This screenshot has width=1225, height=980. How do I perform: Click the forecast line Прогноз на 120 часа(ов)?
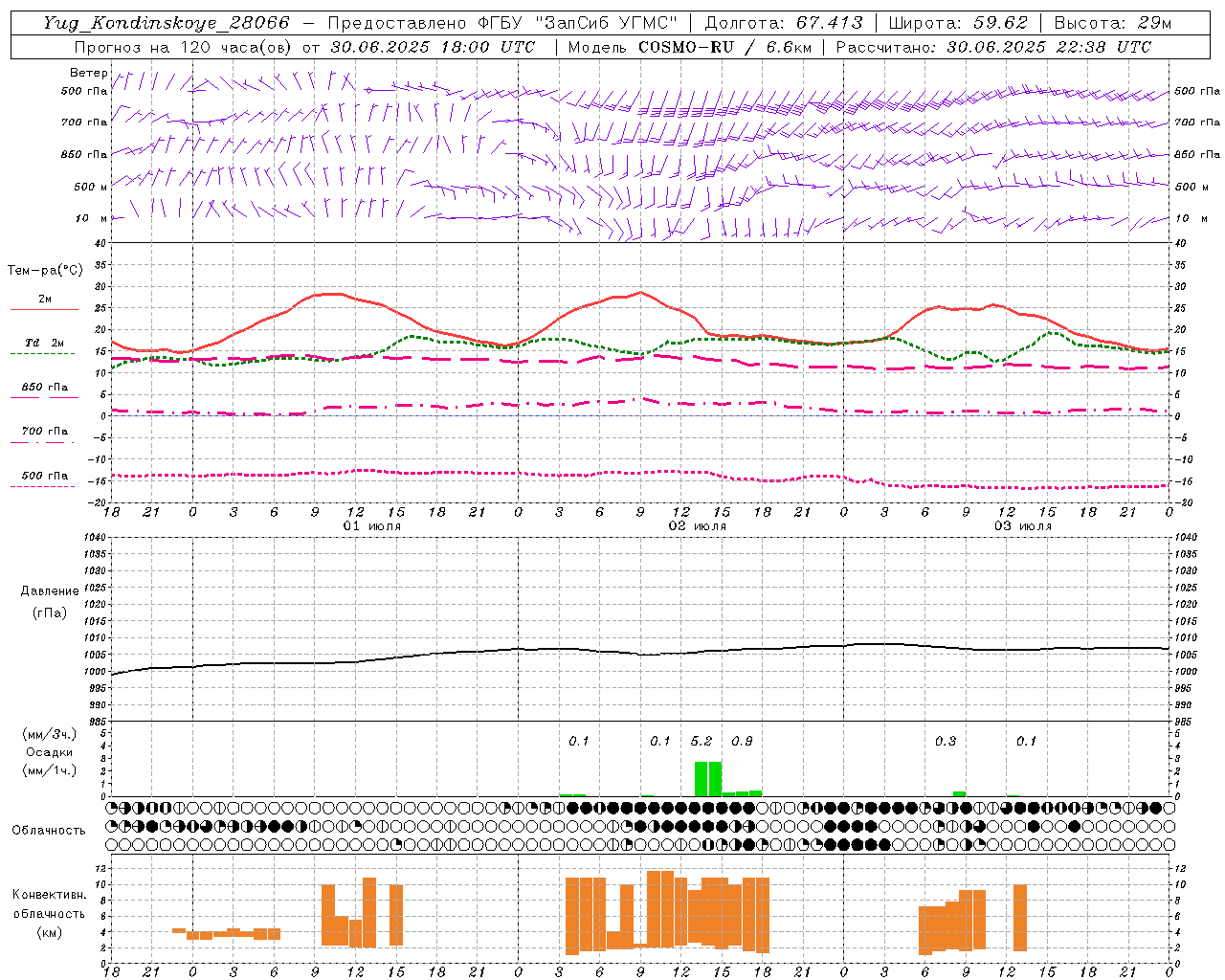(x=185, y=47)
